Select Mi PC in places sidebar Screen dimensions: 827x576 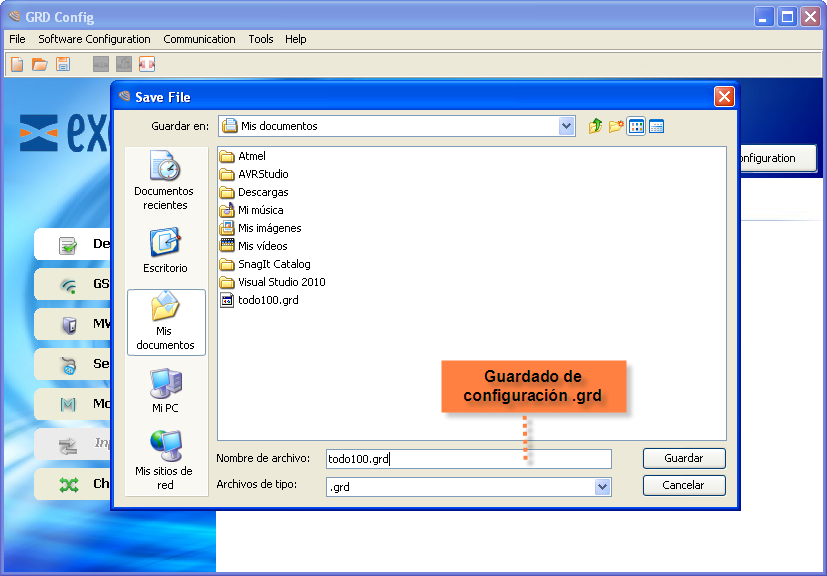[x=165, y=391]
